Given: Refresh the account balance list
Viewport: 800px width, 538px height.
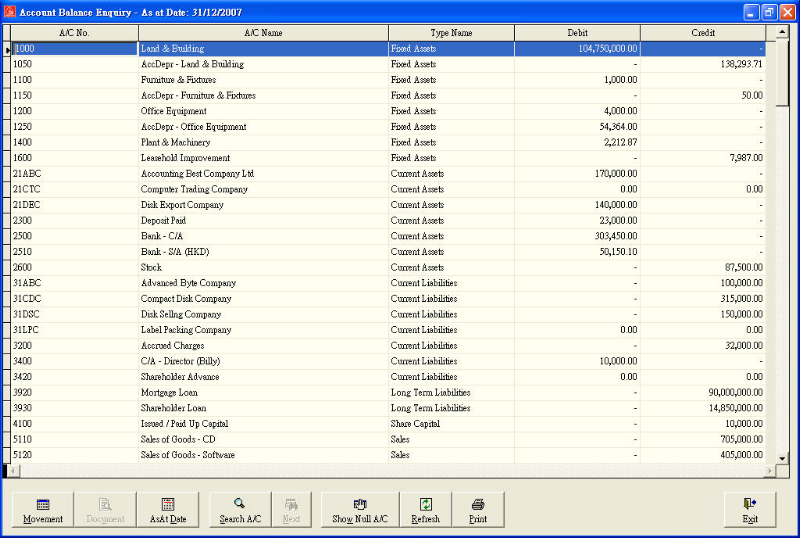Looking at the screenshot, I should tap(426, 509).
